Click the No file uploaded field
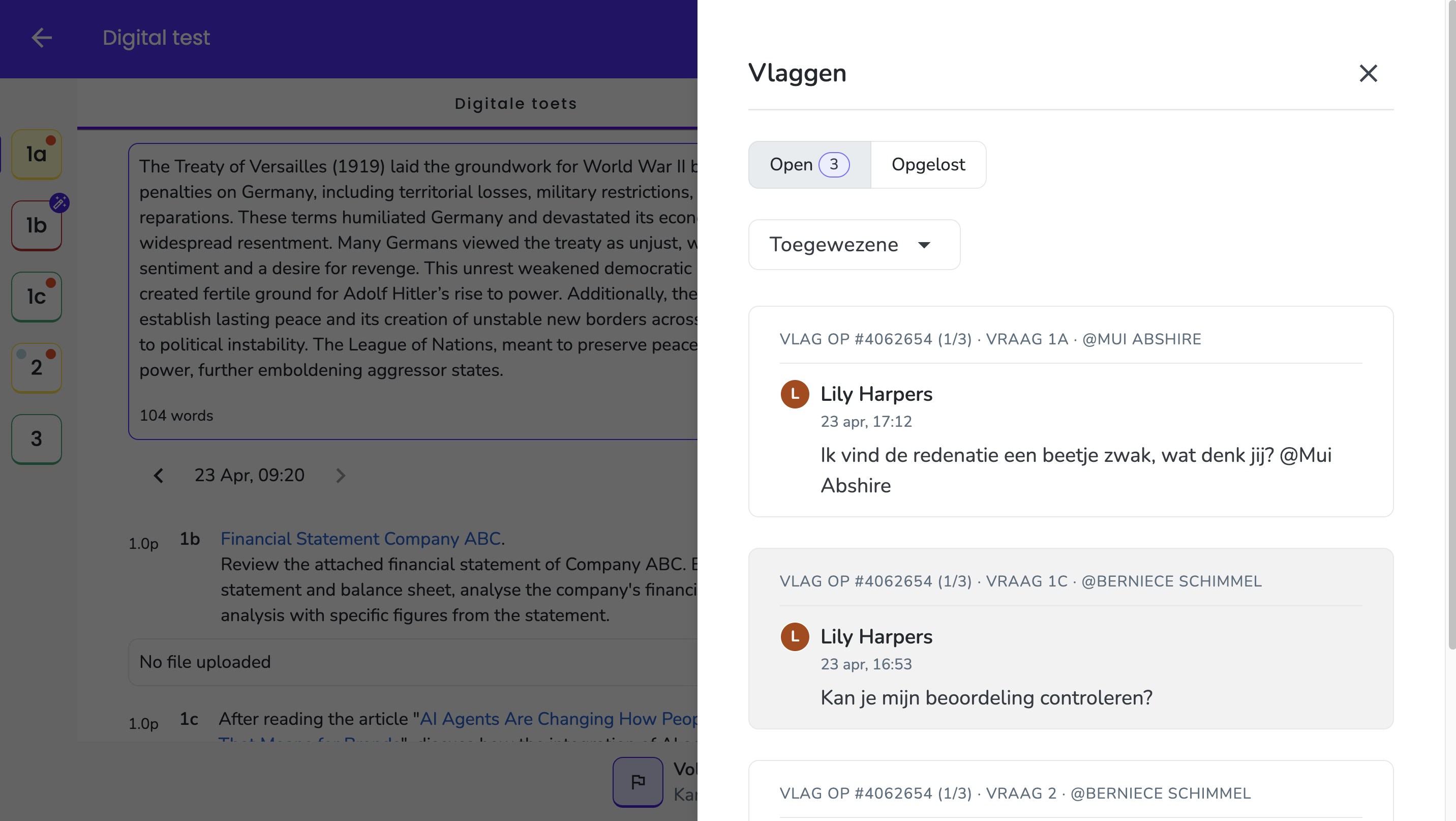The height and width of the screenshot is (821, 1456). (413, 662)
